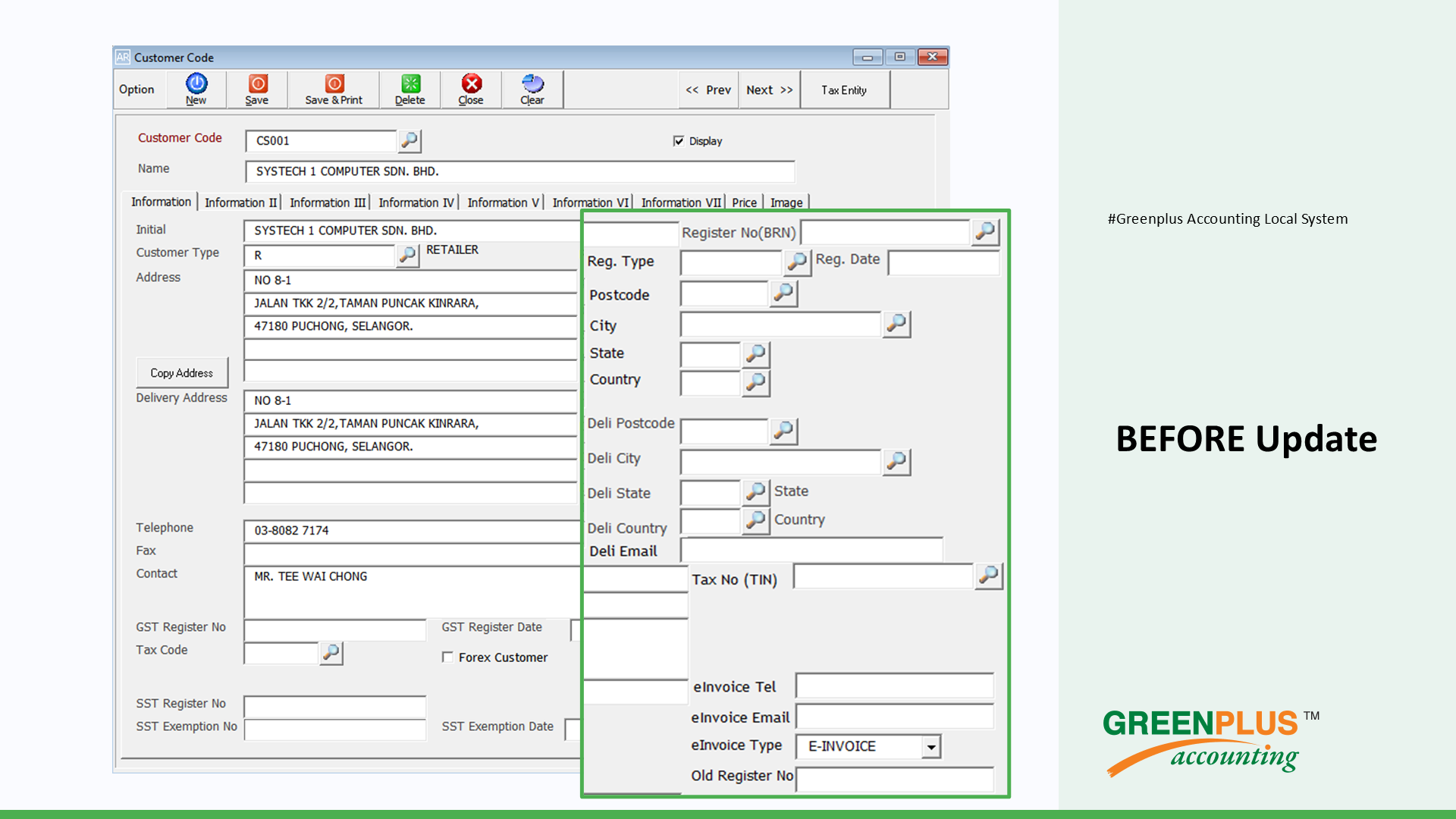Click the Postcode input field
This screenshot has width=1456, height=819.
(x=724, y=293)
